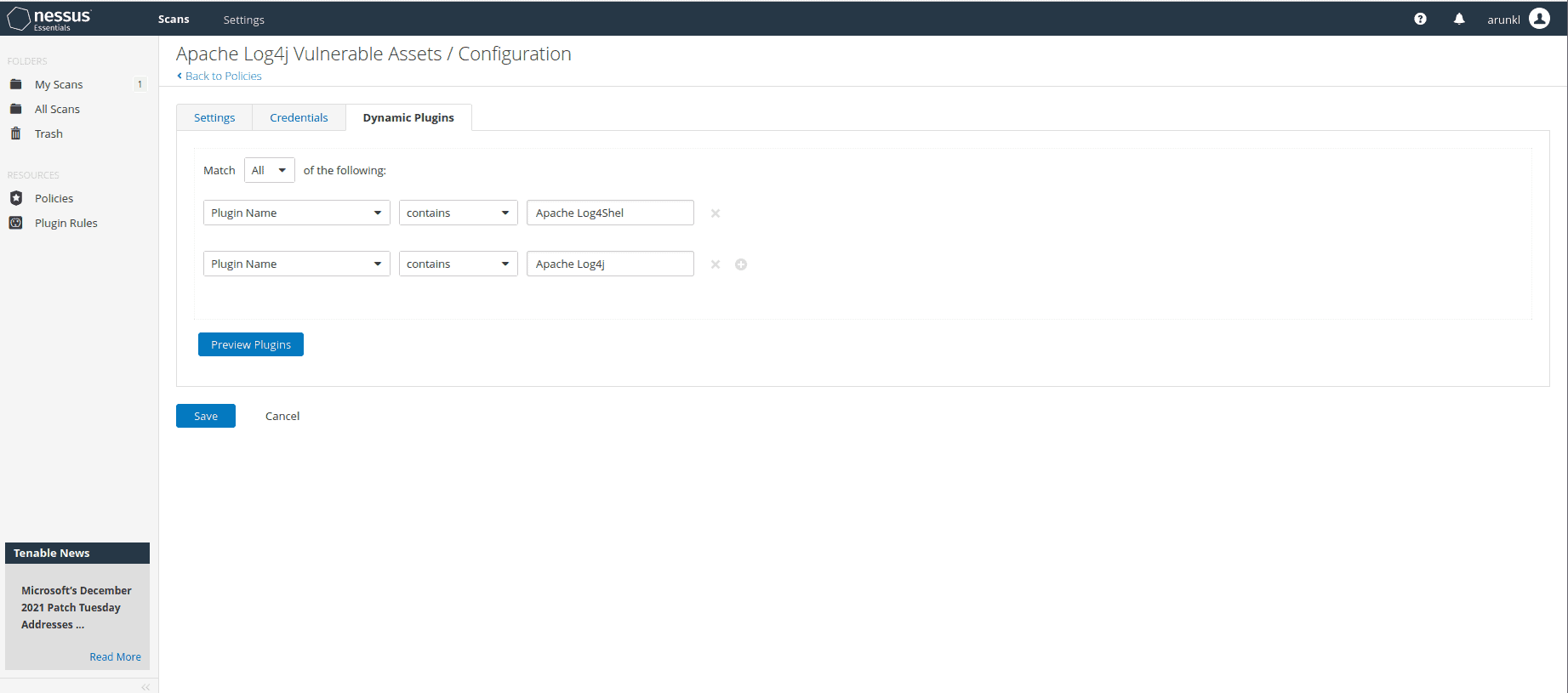Image resolution: width=1568 pixels, height=693 pixels.
Task: Open the second row contains dropdown
Action: pyautogui.click(x=459, y=264)
